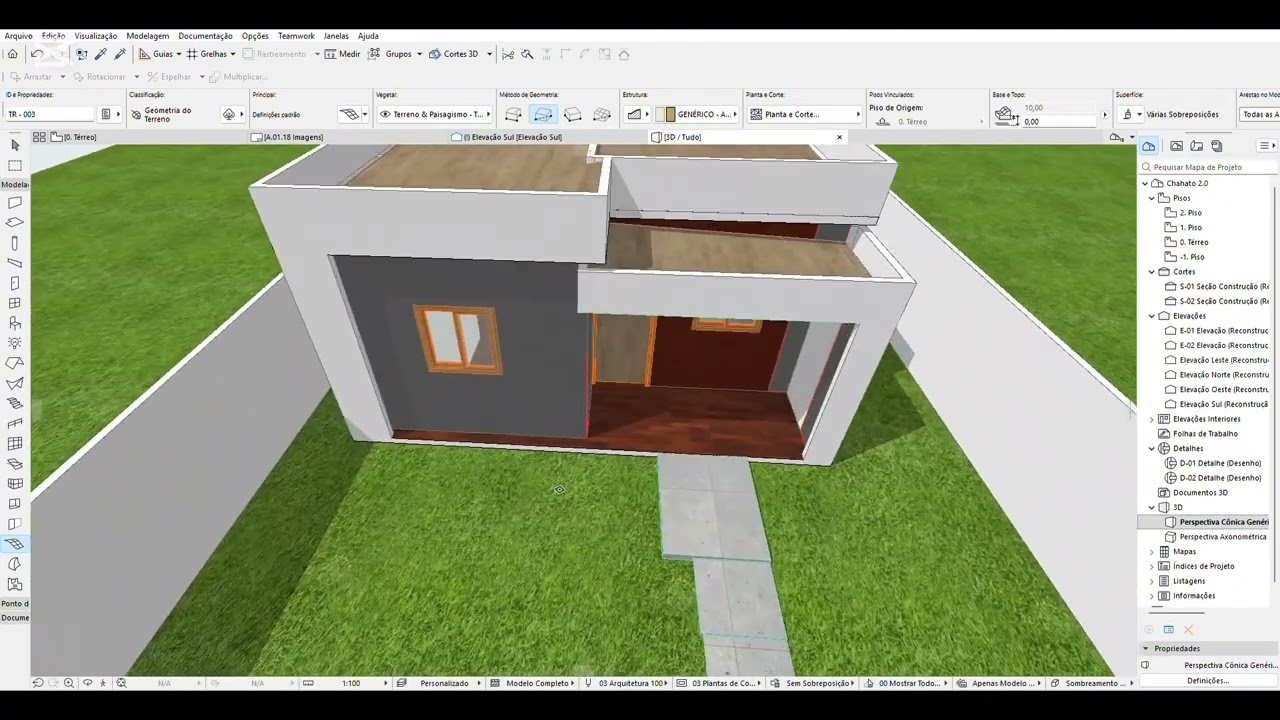Click the Rastreamento tracker toggle
This screenshot has width=1280, height=720.
(275, 54)
